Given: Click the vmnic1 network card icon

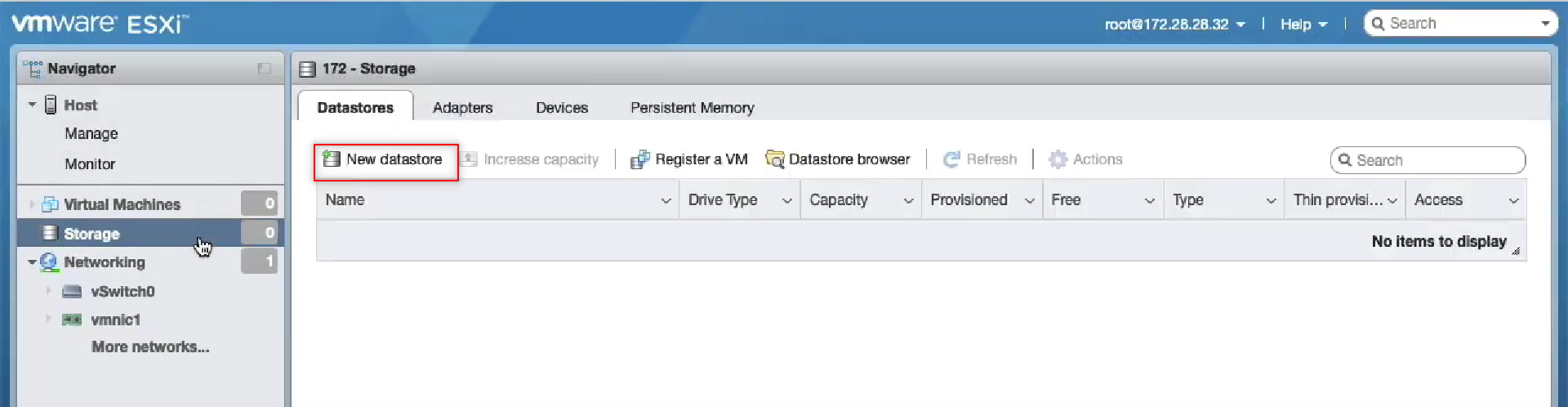Looking at the screenshot, I should click(x=72, y=320).
